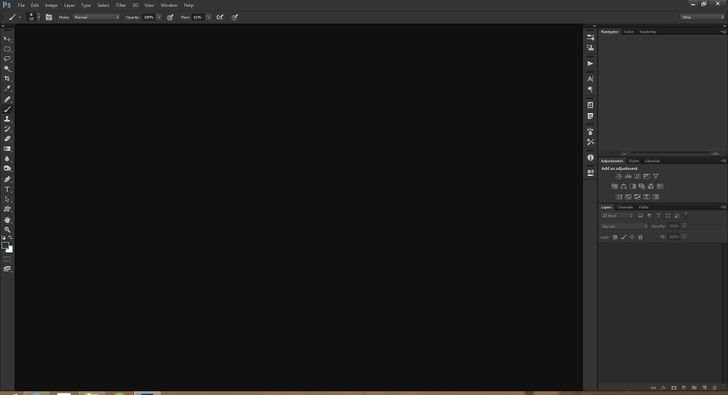Open the Info panel icon

[590, 158]
